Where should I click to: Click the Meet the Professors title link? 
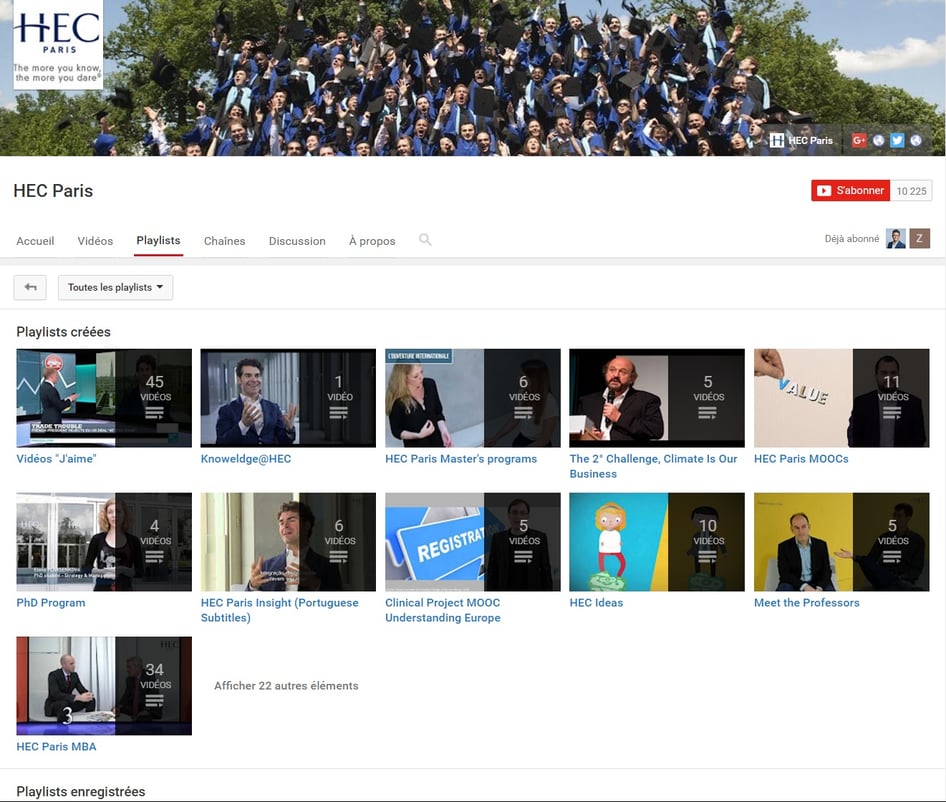click(x=807, y=603)
